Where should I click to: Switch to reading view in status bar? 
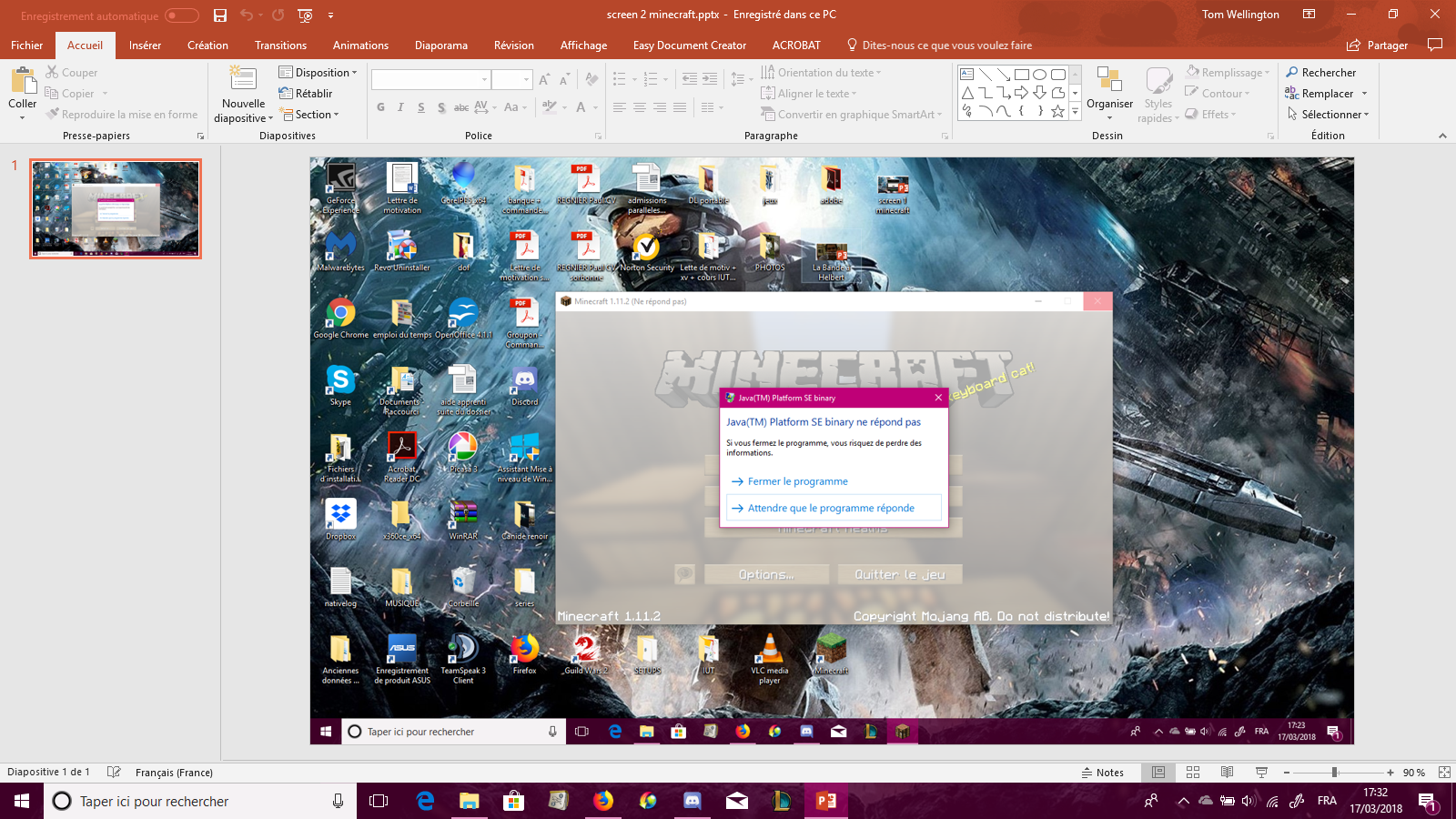[1228, 773]
